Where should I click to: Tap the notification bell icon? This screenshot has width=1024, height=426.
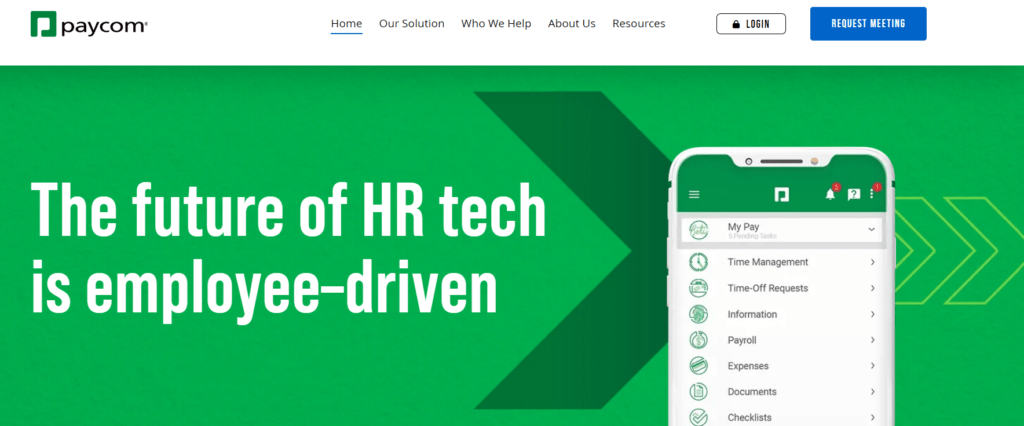(x=831, y=194)
